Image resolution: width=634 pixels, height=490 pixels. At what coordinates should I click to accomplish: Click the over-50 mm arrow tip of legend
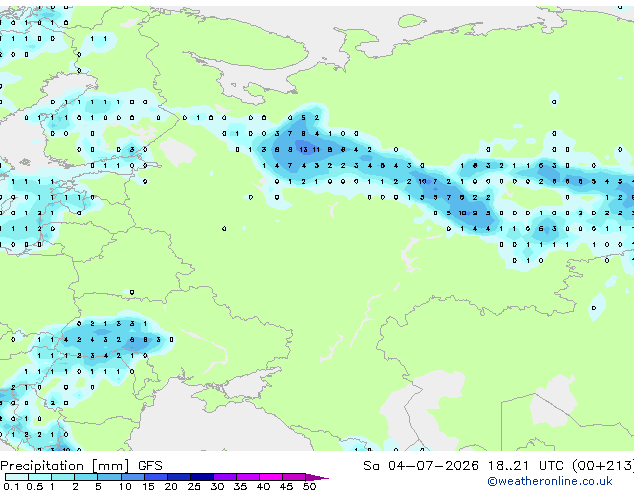coord(317,477)
